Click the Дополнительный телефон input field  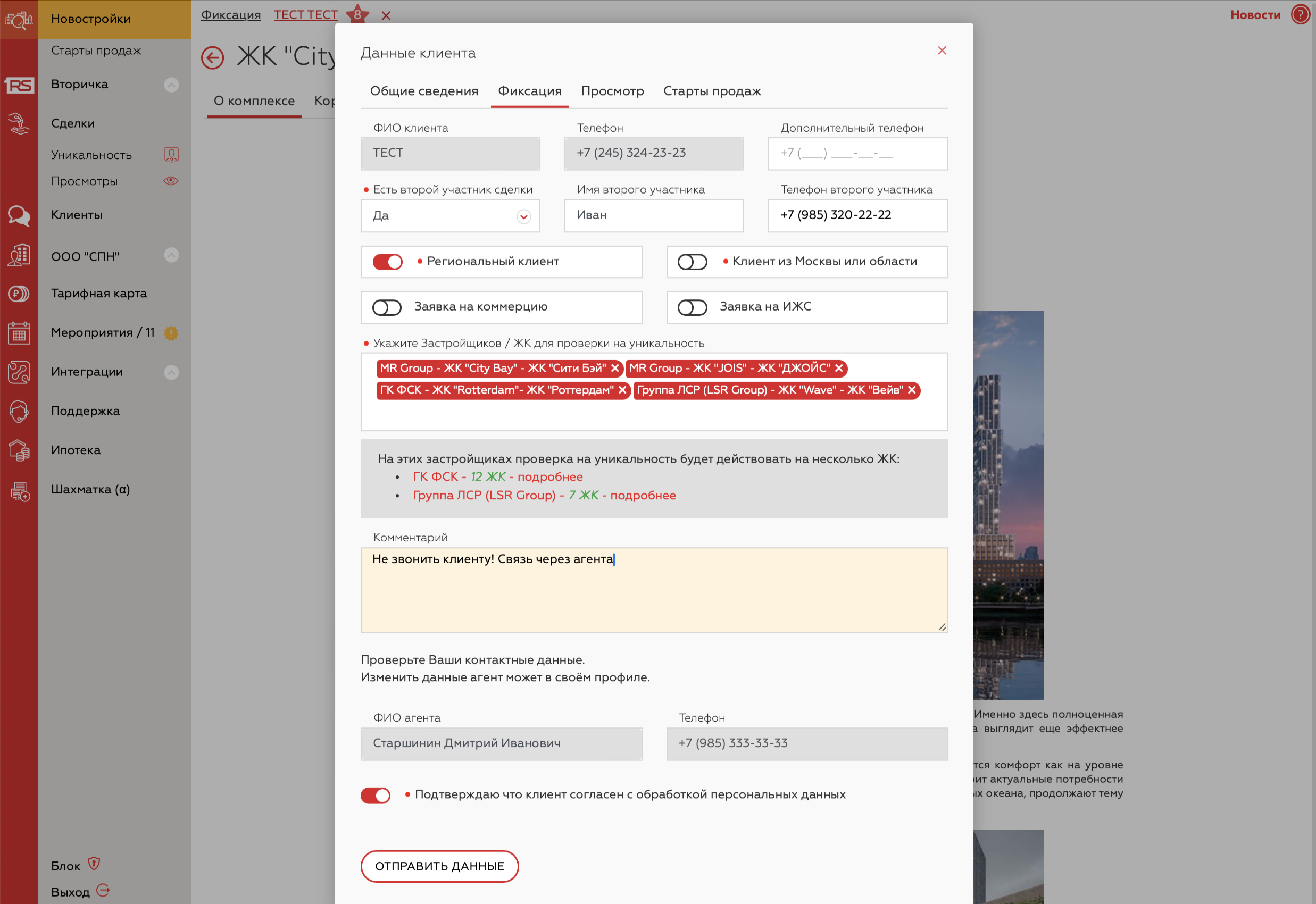click(x=857, y=154)
